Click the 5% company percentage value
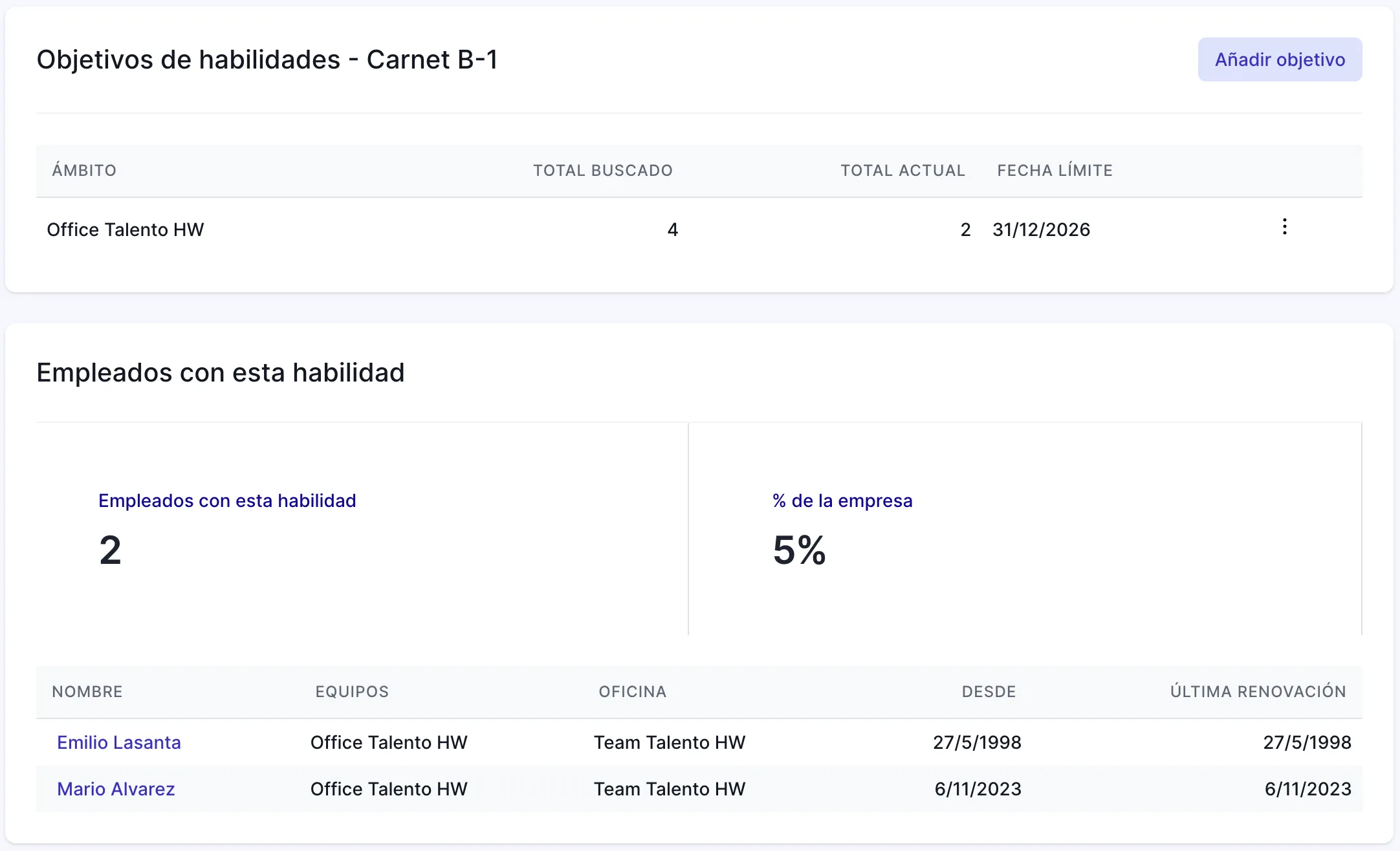Screen dimensions: 1400x851 (x=799, y=550)
